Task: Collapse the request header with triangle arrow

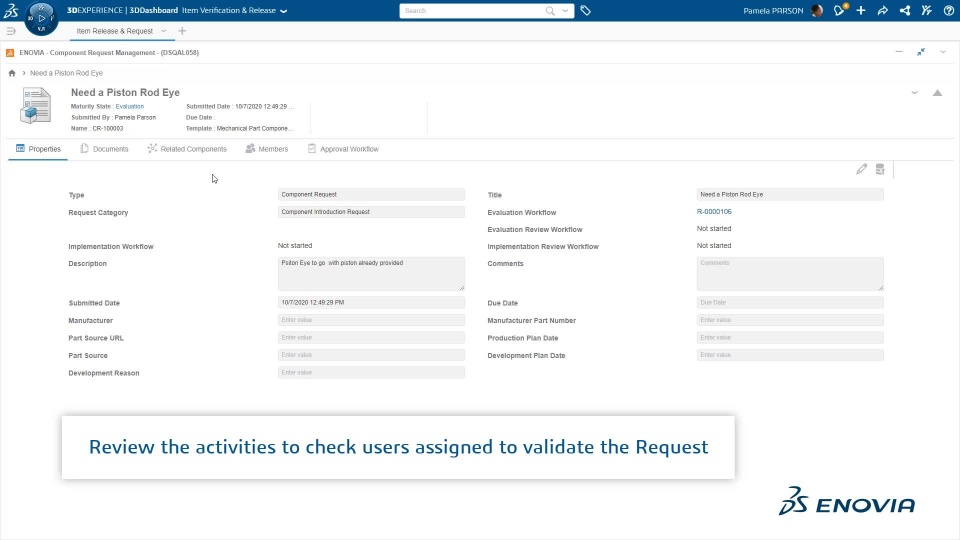Action: [937, 93]
